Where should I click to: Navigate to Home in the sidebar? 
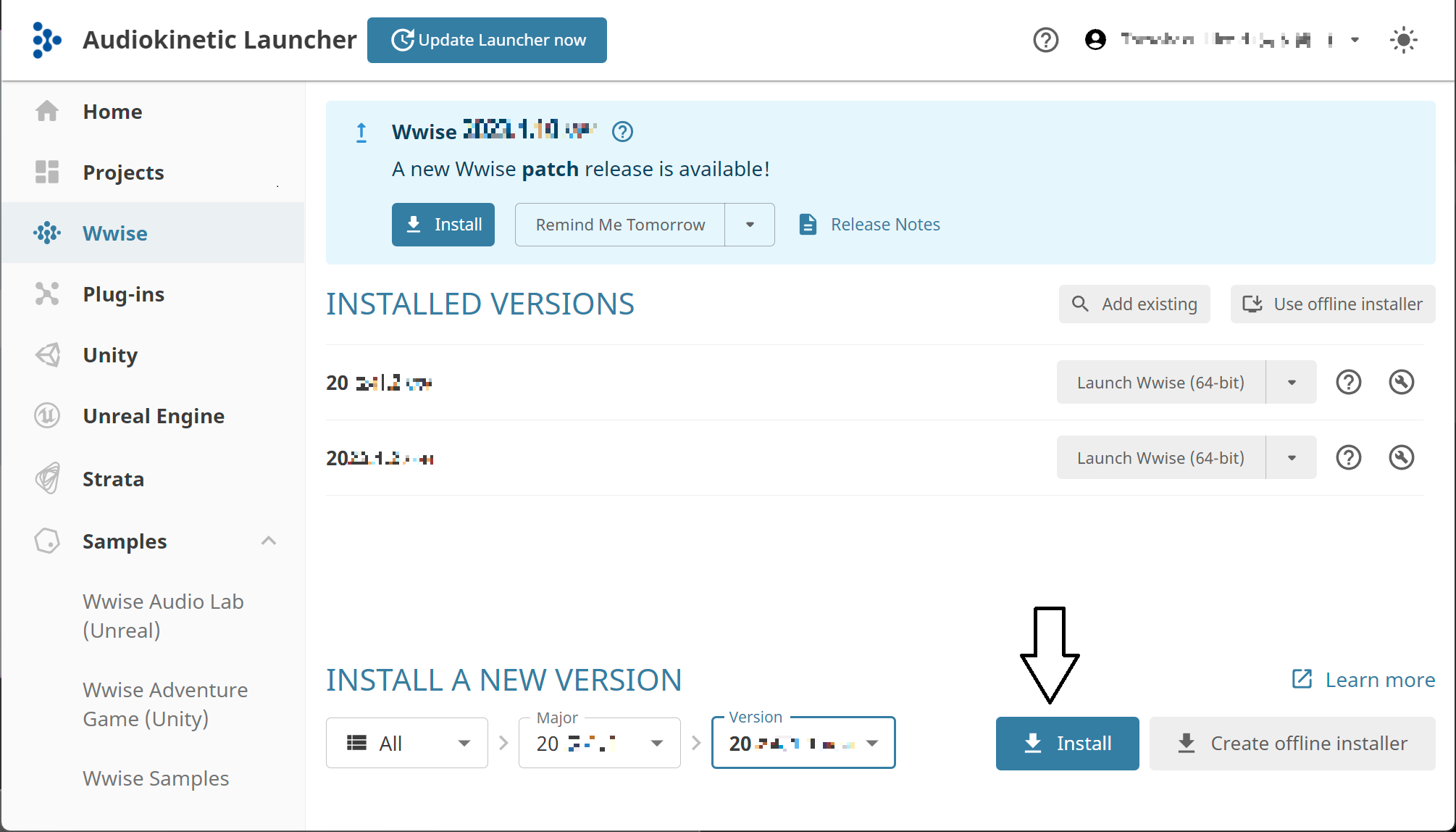pos(112,111)
